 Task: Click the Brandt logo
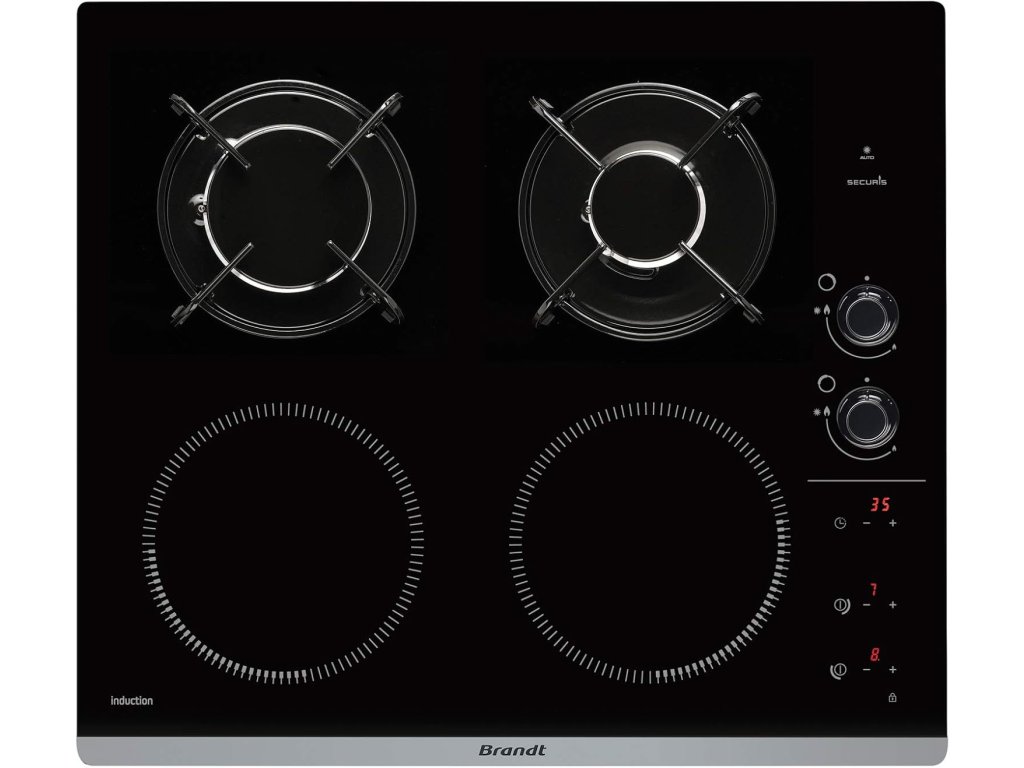pyautogui.click(x=512, y=750)
